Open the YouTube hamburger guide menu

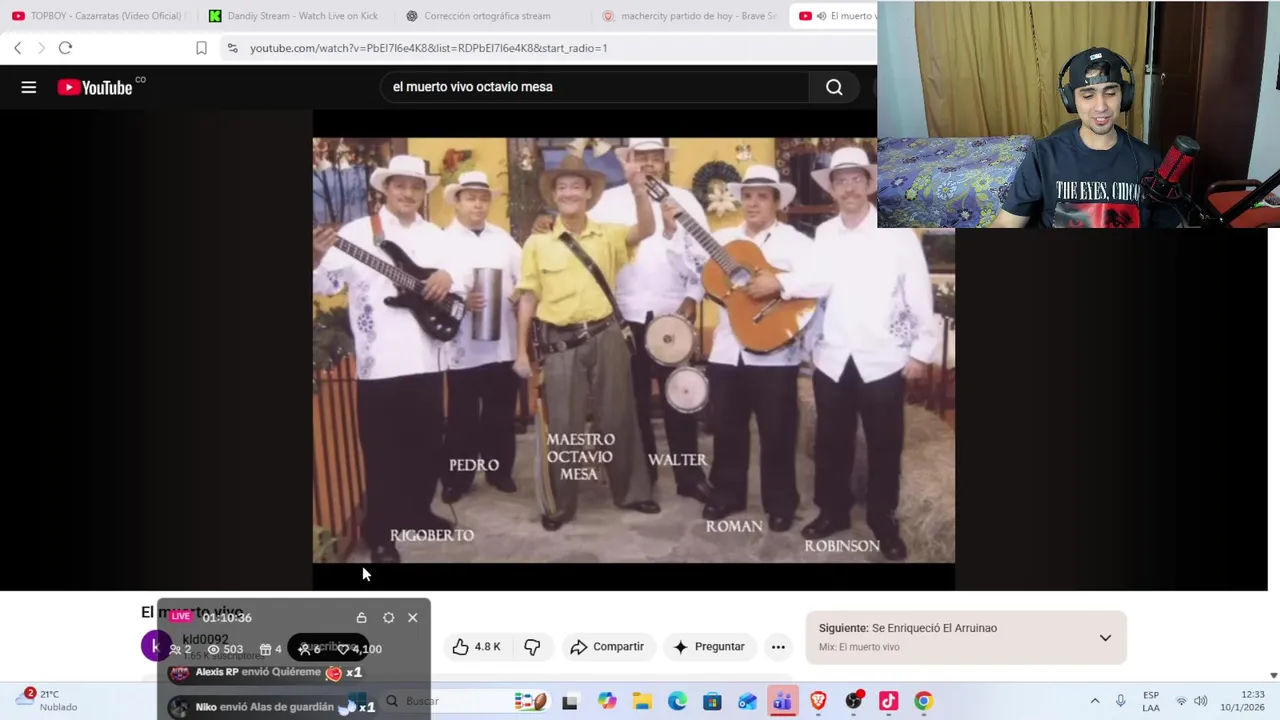coord(29,88)
